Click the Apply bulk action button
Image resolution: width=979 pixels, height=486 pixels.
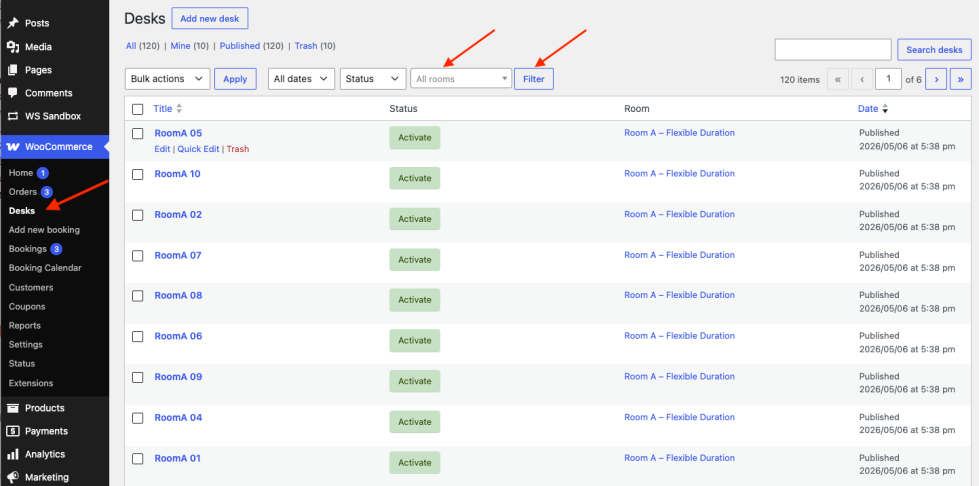coord(235,79)
